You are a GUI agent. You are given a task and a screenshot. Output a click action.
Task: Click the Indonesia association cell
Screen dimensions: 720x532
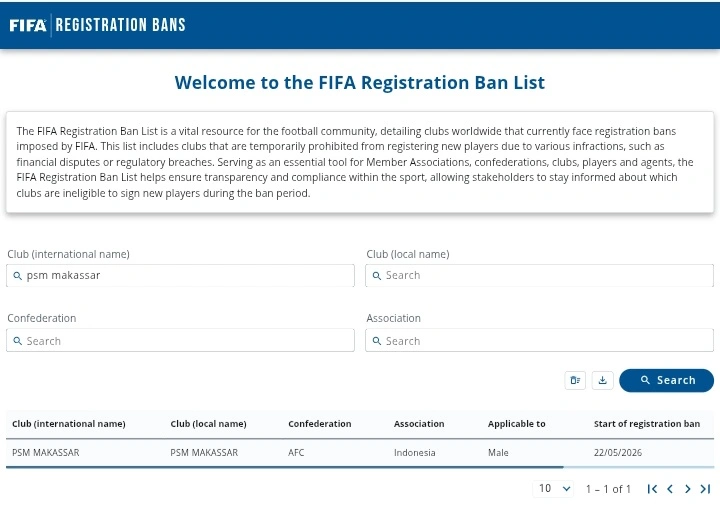415,453
